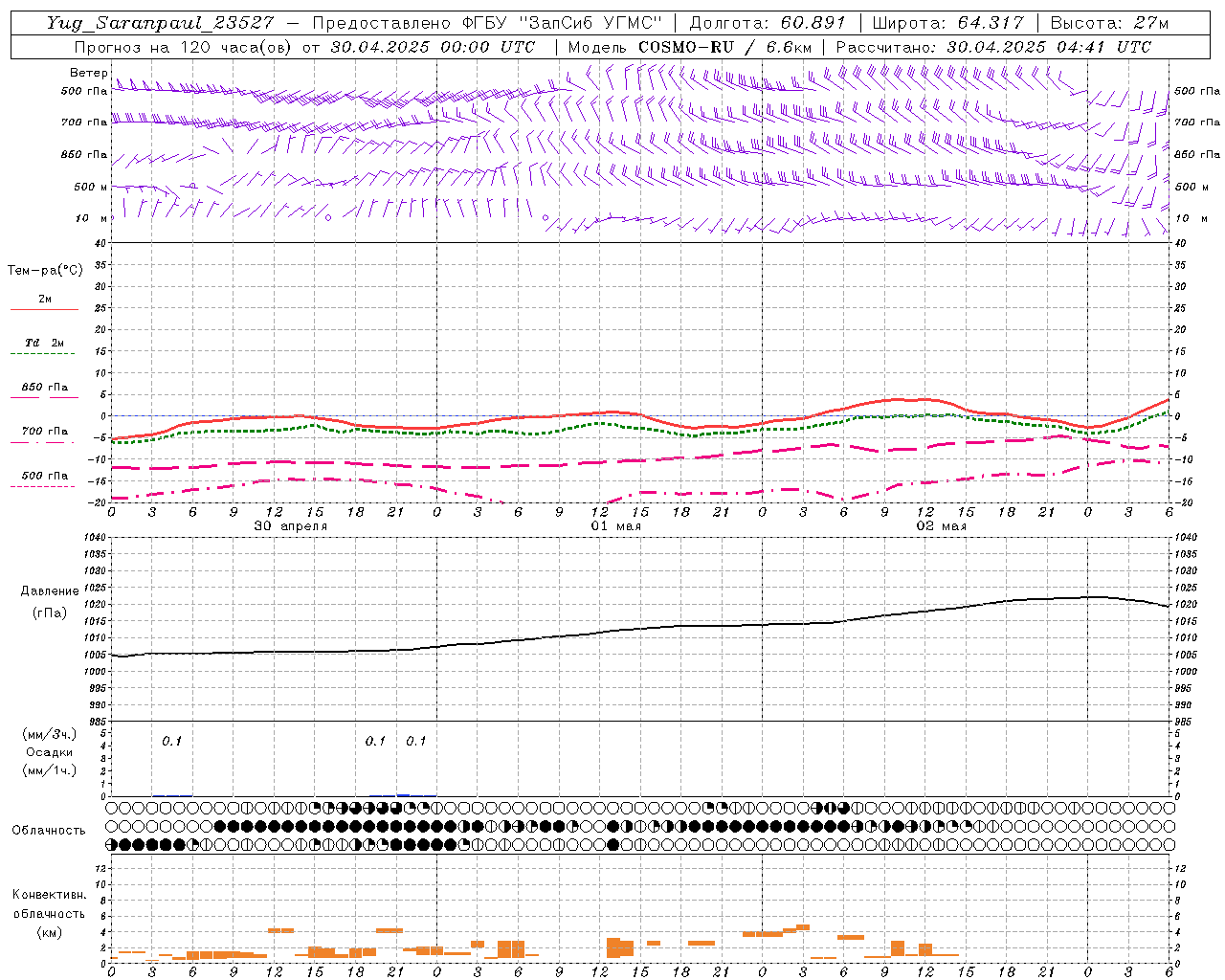Click the 30 апреля date label
This screenshot has height=980, width=1225.
290,526
